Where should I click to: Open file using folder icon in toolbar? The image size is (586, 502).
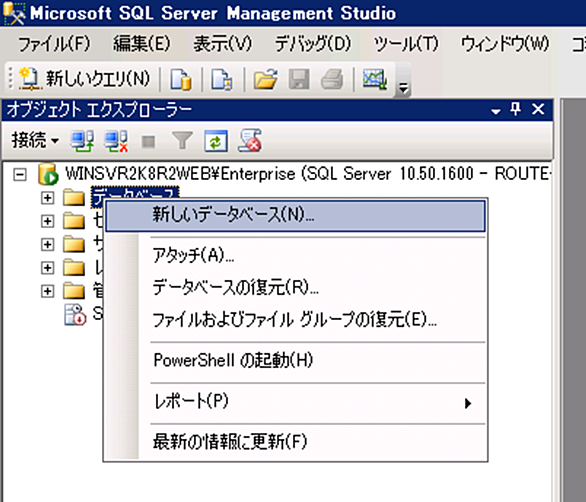click(x=265, y=79)
